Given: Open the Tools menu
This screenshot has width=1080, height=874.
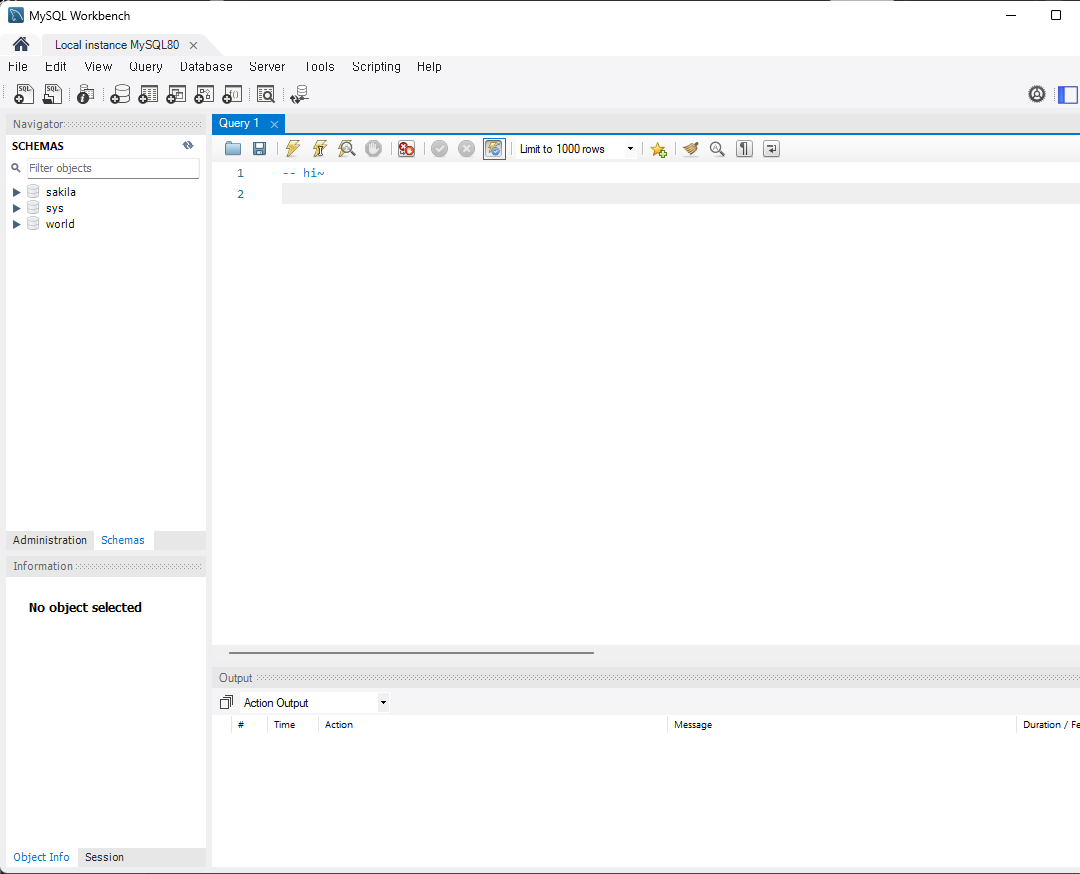Looking at the screenshot, I should (x=320, y=67).
